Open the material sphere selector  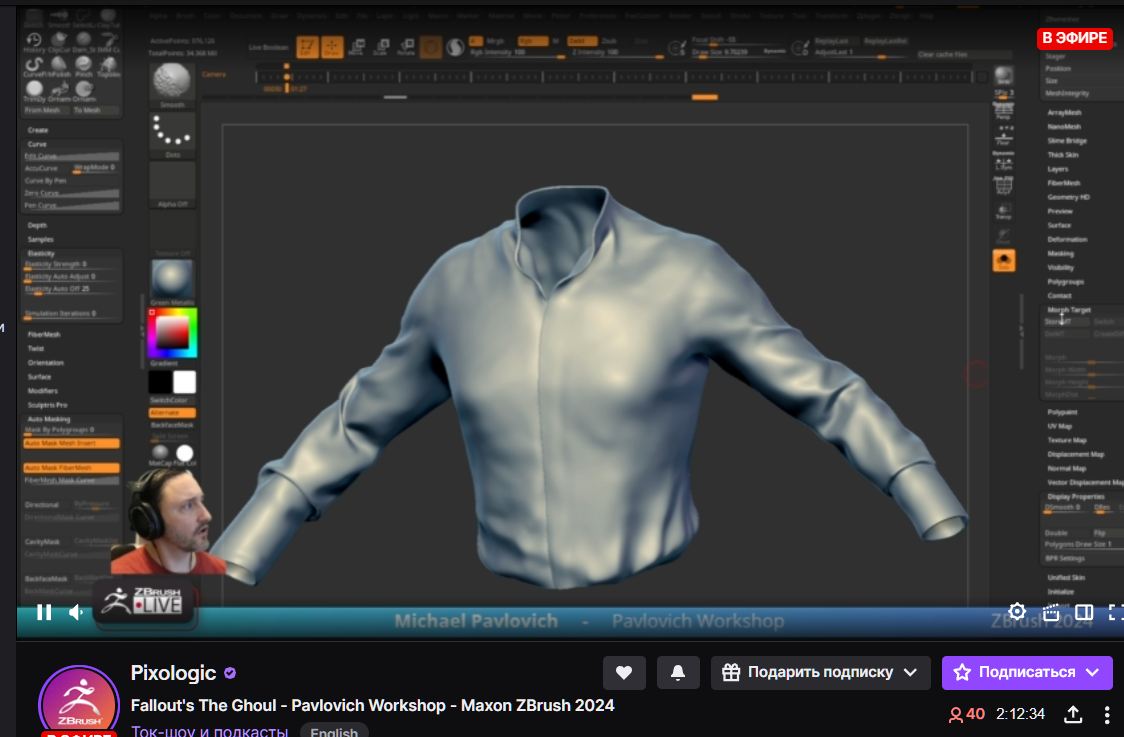pyautogui.click(x=172, y=280)
